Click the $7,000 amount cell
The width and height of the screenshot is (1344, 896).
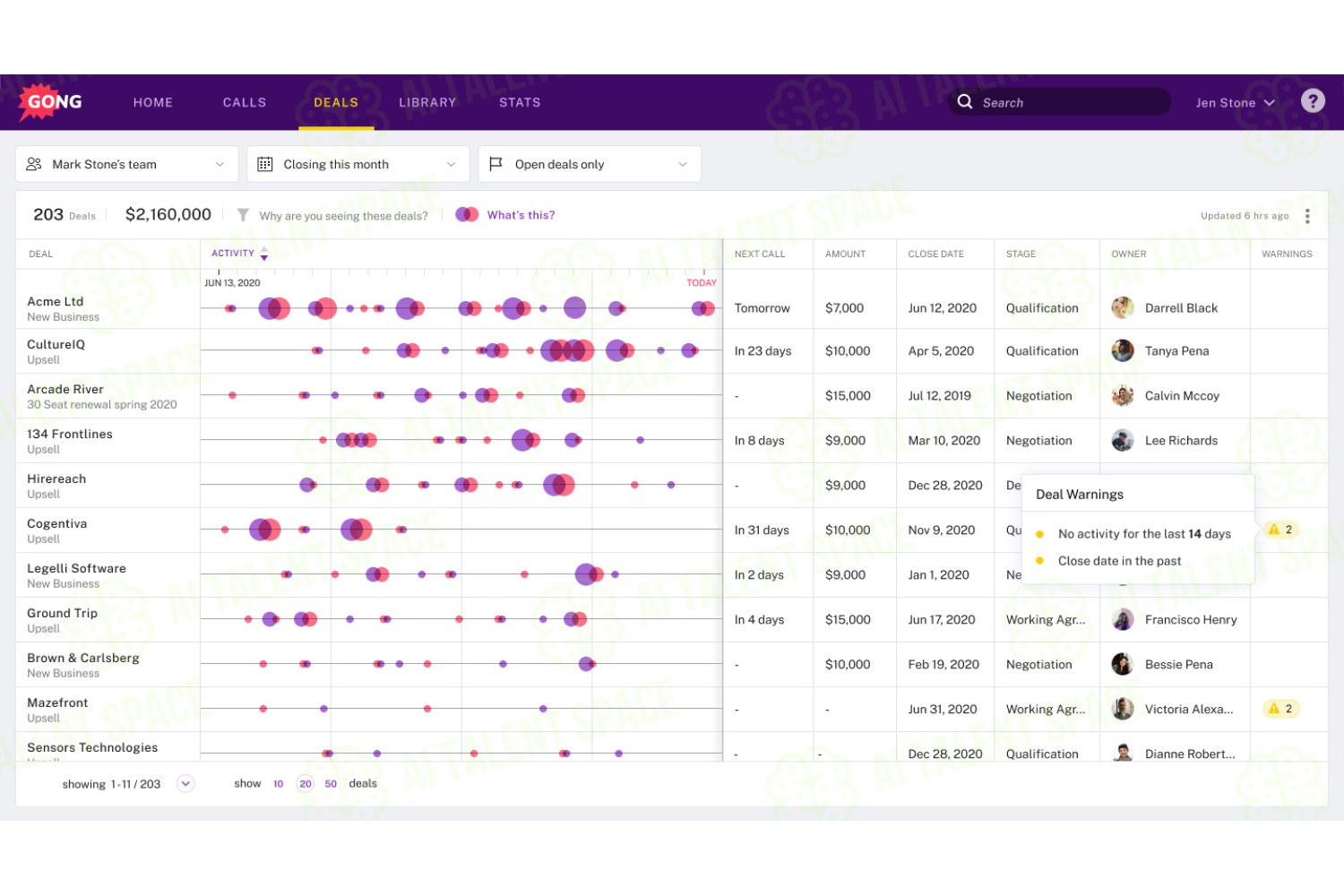click(845, 307)
